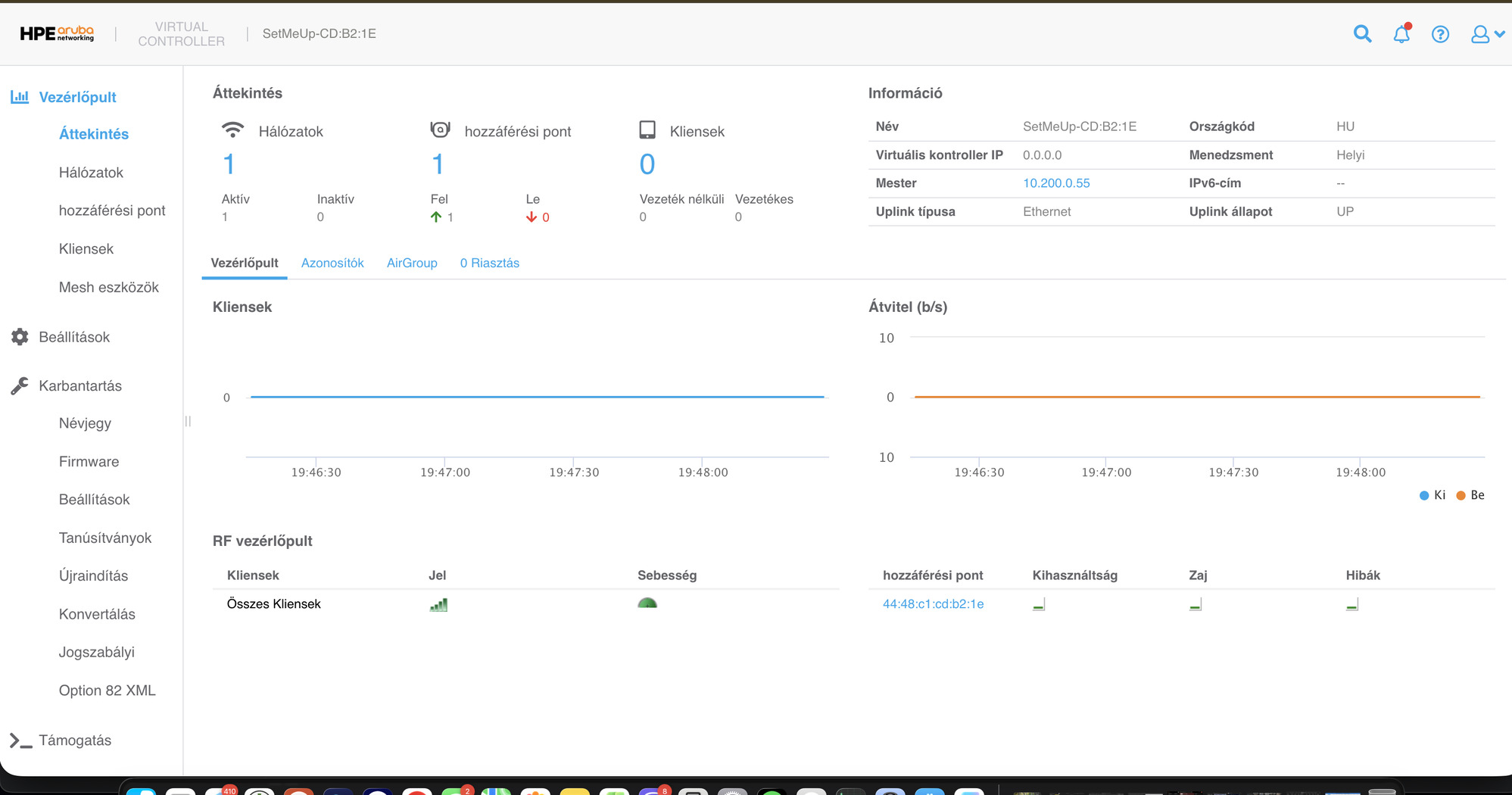Expand the Támogatás sidebar section

75,740
